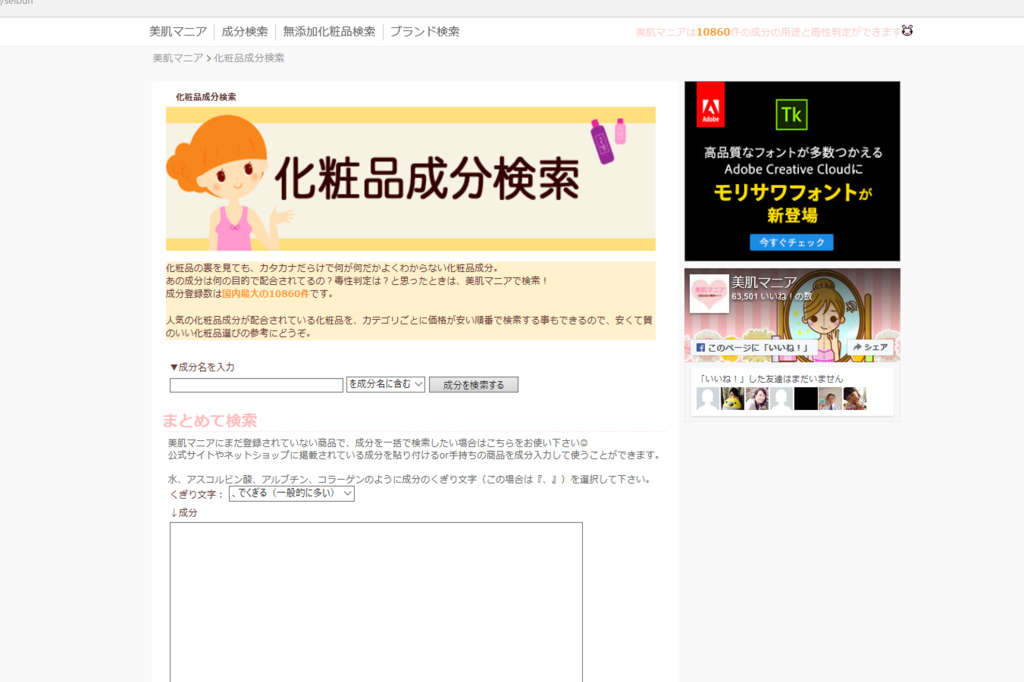
Task: Open the を成分名に含む match-type dropdown
Action: pos(386,385)
